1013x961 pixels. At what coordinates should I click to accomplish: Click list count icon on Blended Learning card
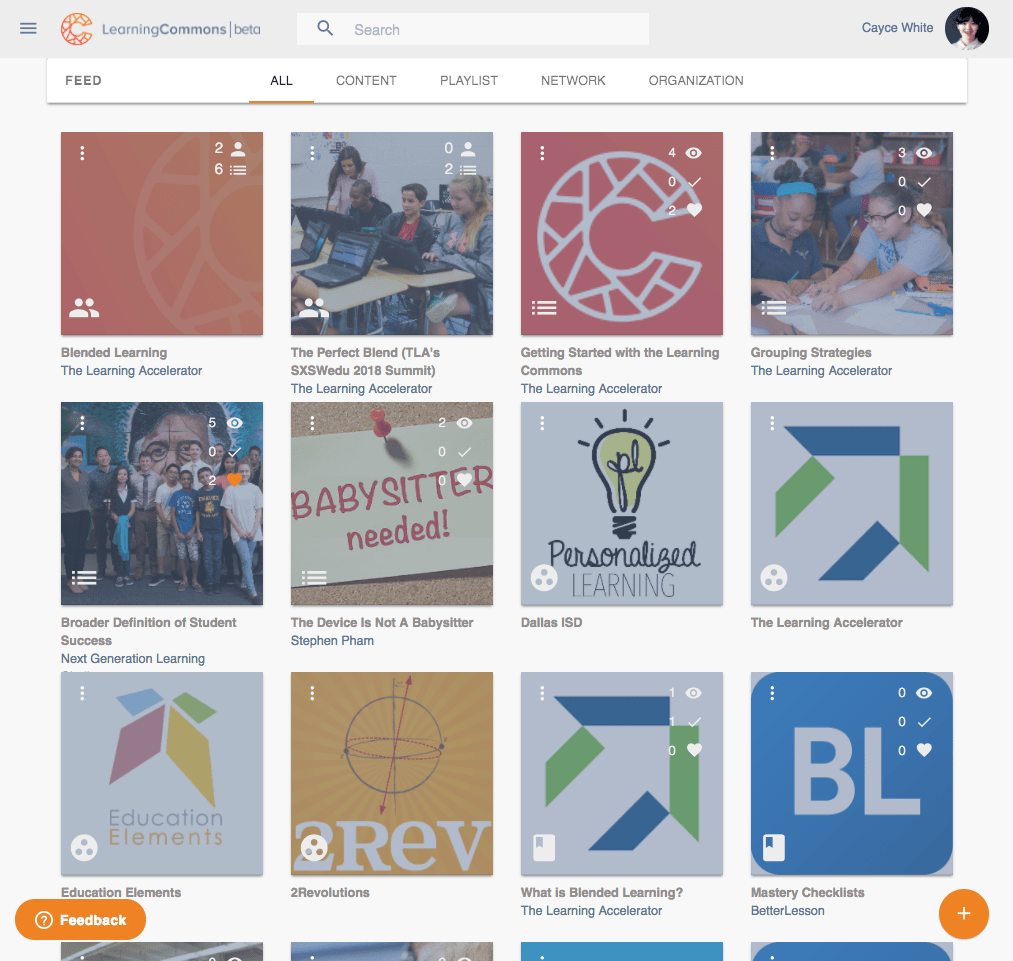(x=238, y=170)
